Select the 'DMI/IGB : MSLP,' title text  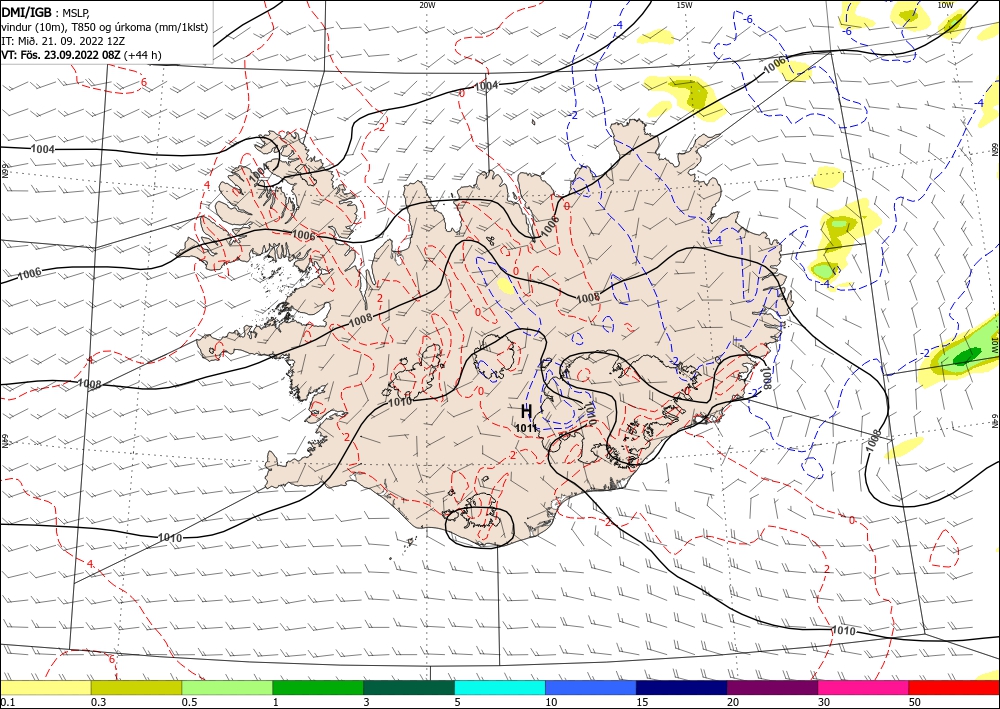pyautogui.click(x=46, y=14)
